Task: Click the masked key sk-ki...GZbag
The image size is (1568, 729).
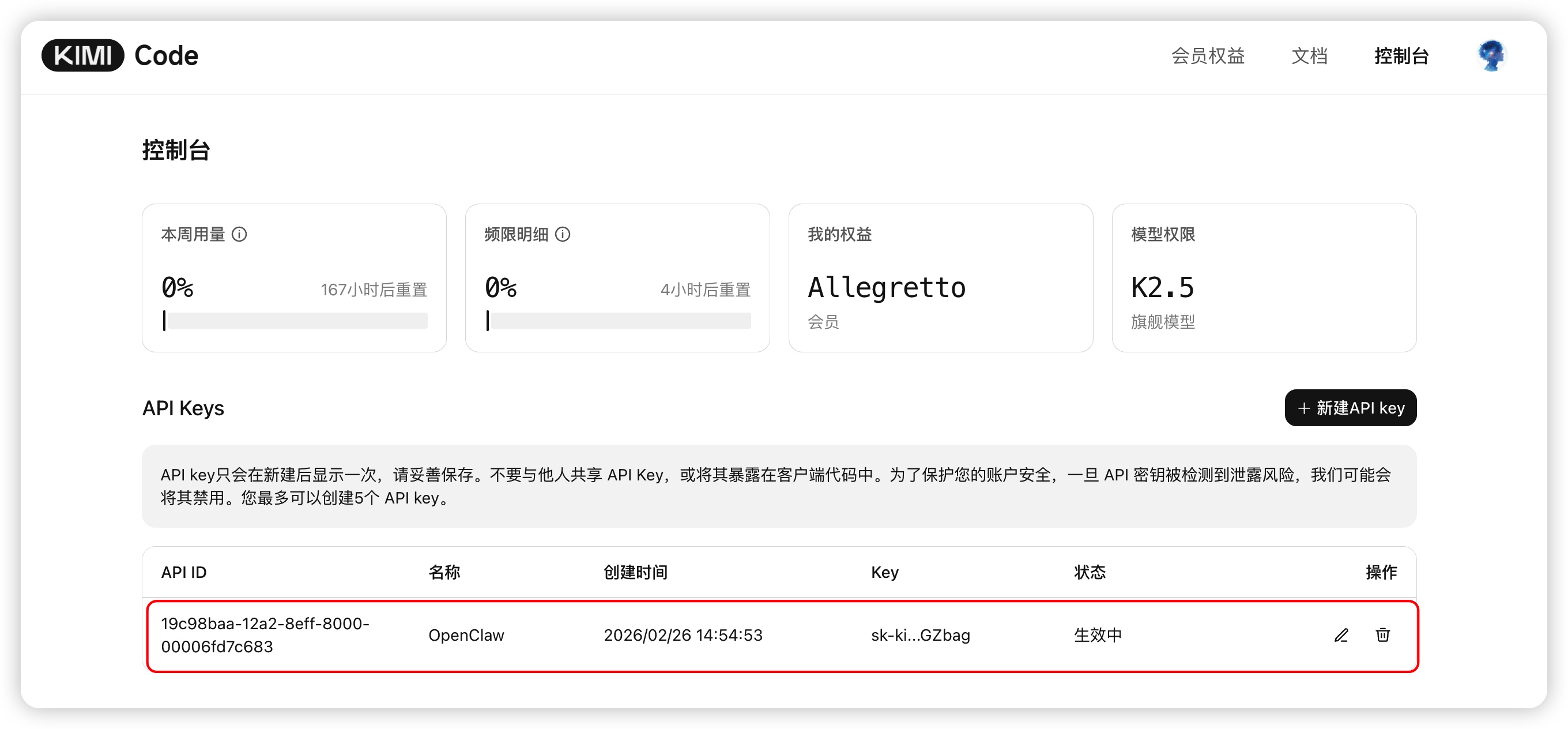Action: point(919,635)
